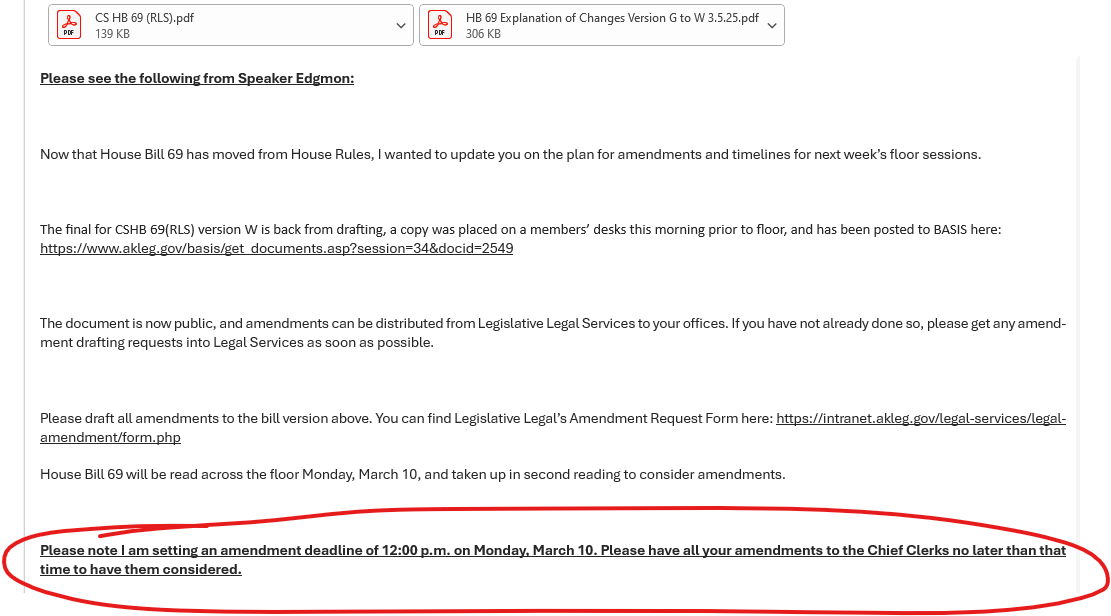Click line 'House Bill 69 will be read across the floor'

412,475
